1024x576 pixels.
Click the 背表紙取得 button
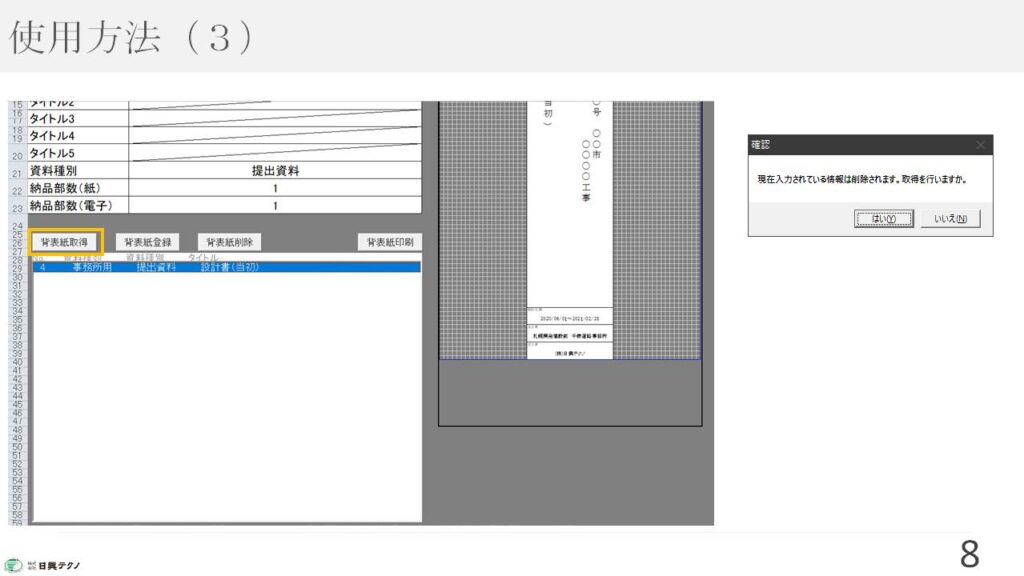[x=66, y=242]
